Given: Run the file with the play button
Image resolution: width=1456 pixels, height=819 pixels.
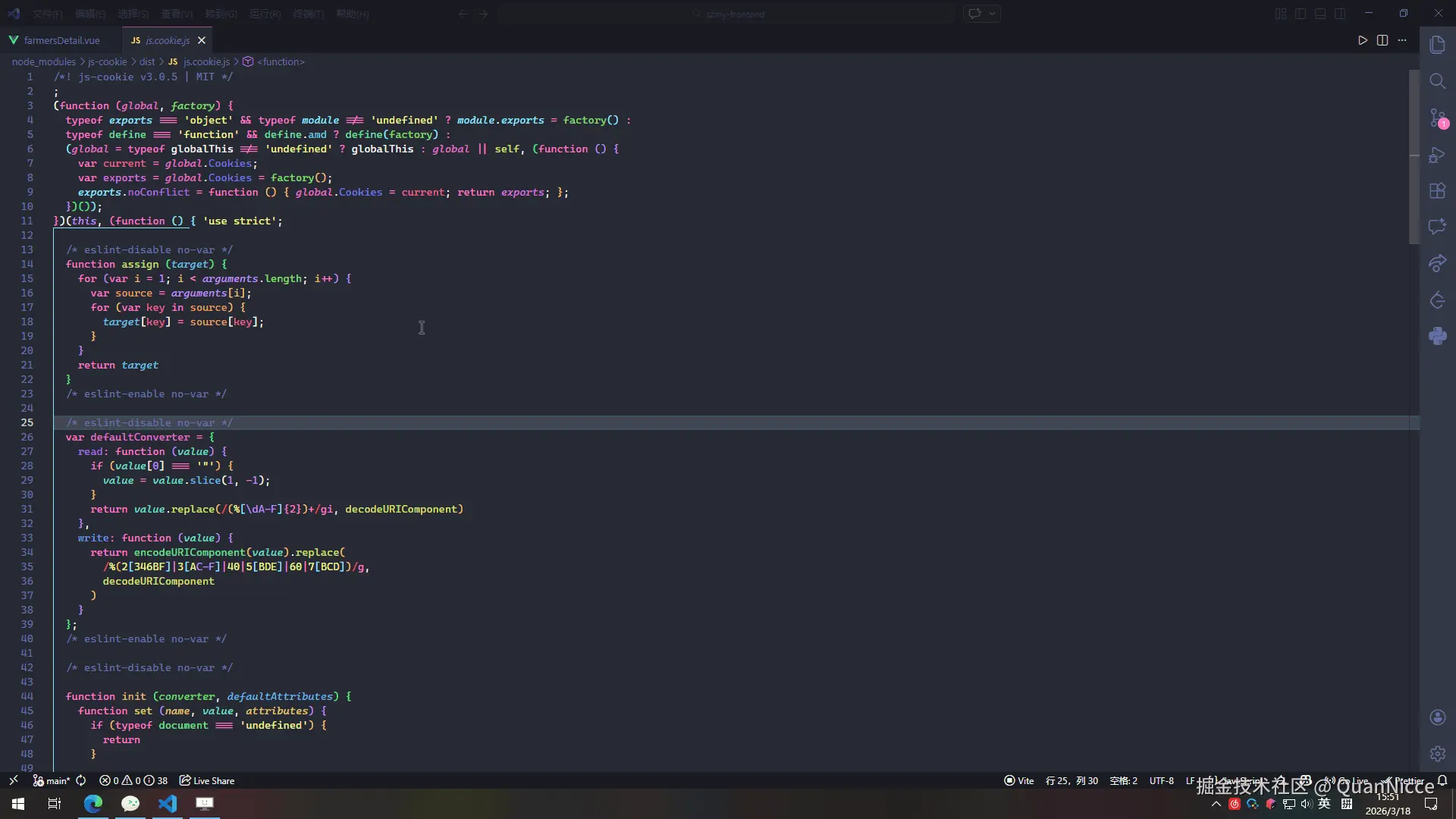Looking at the screenshot, I should 1363,40.
